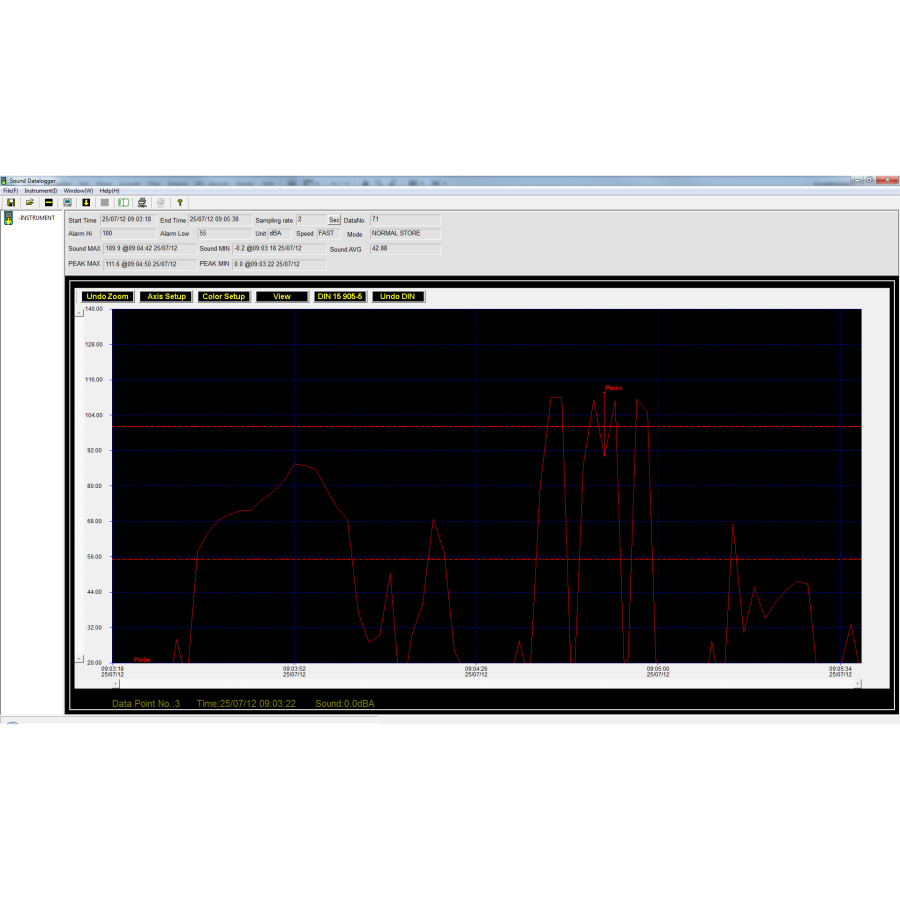
Task: Click the Sec button beside Sampling rate
Action: tap(334, 220)
